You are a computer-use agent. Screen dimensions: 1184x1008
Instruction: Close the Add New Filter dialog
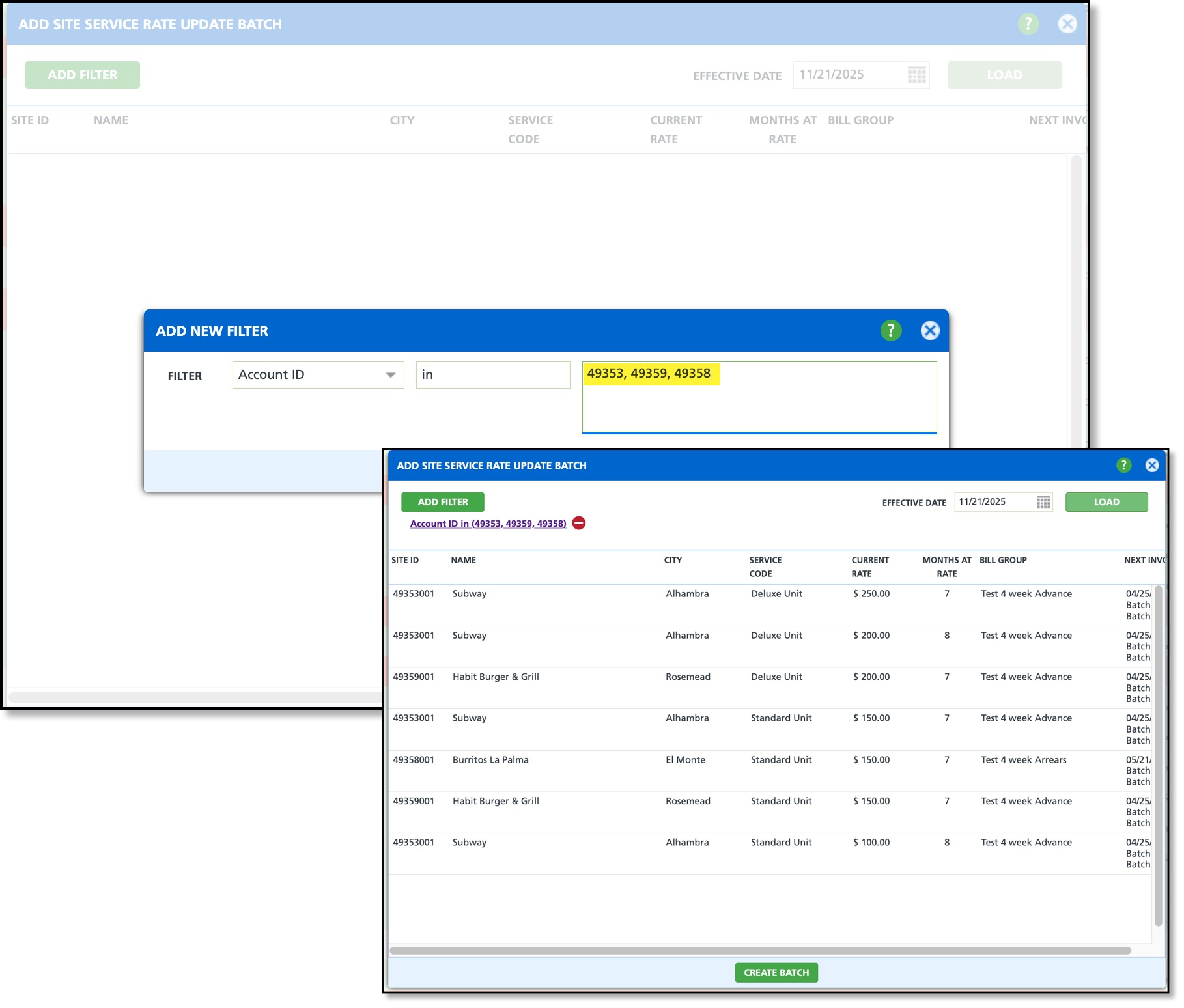pos(930,331)
